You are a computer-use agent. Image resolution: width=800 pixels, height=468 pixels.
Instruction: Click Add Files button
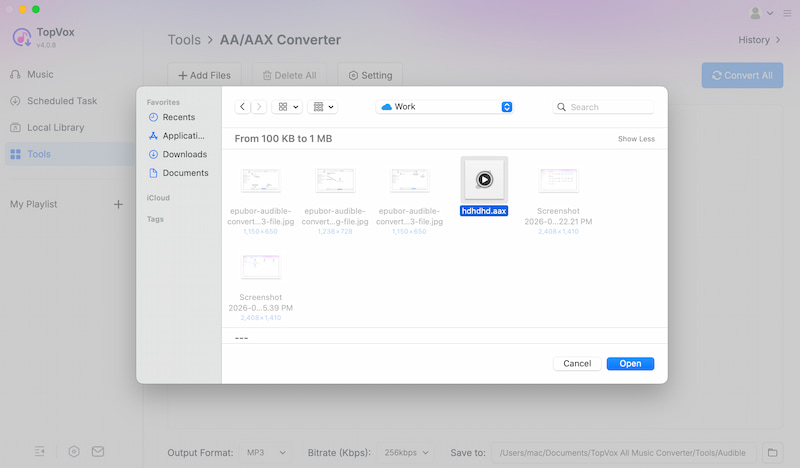pyautogui.click(x=204, y=76)
